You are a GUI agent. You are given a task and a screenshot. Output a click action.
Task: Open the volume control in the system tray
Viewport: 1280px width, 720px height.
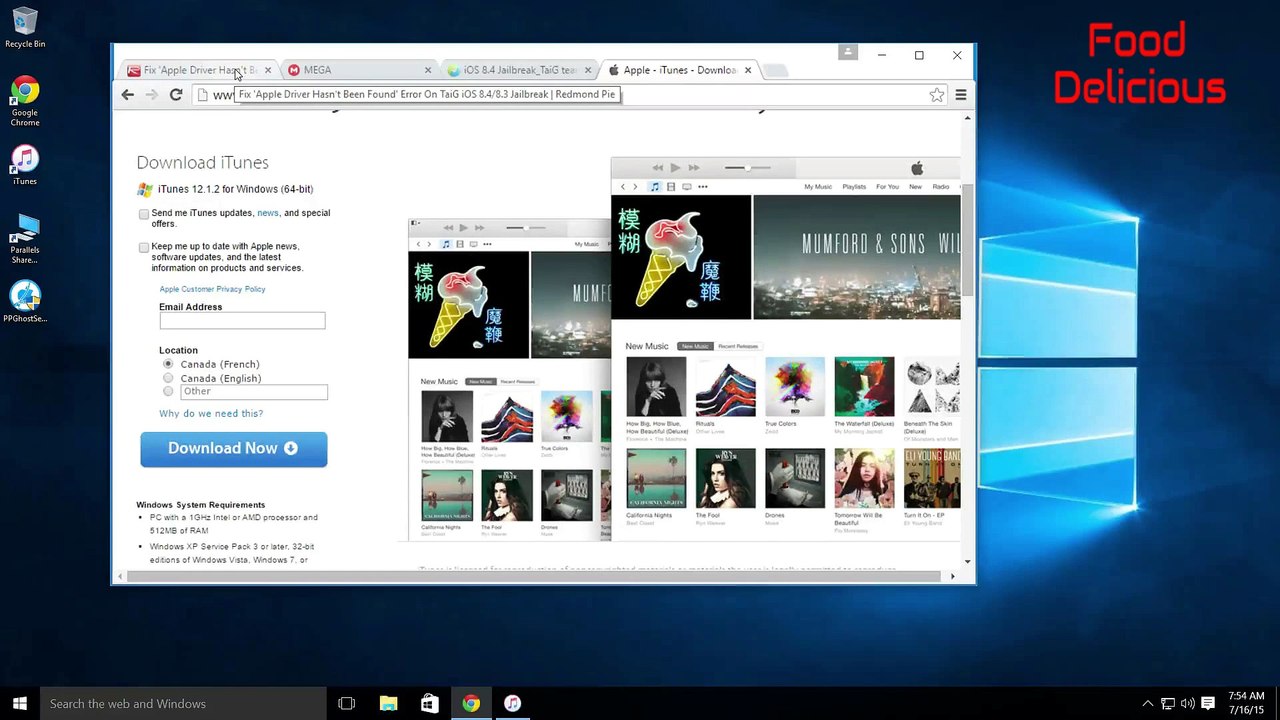[1188, 704]
